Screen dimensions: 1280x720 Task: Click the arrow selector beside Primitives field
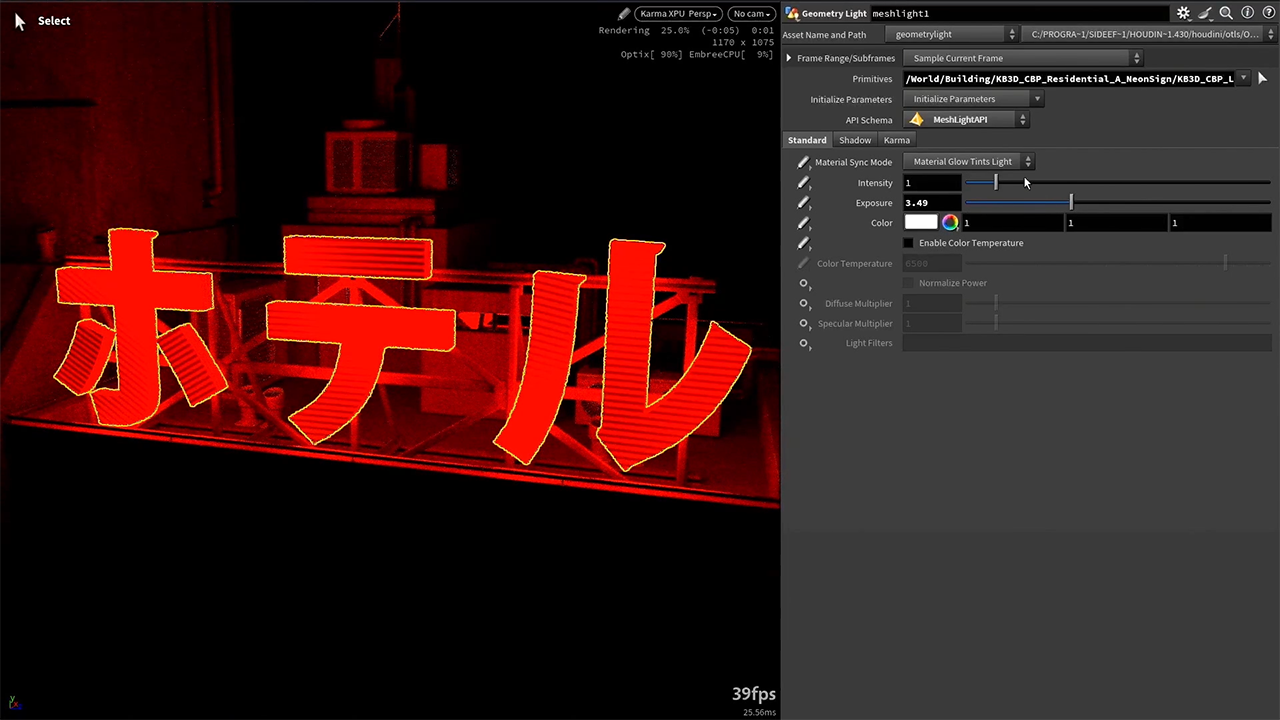1262,78
